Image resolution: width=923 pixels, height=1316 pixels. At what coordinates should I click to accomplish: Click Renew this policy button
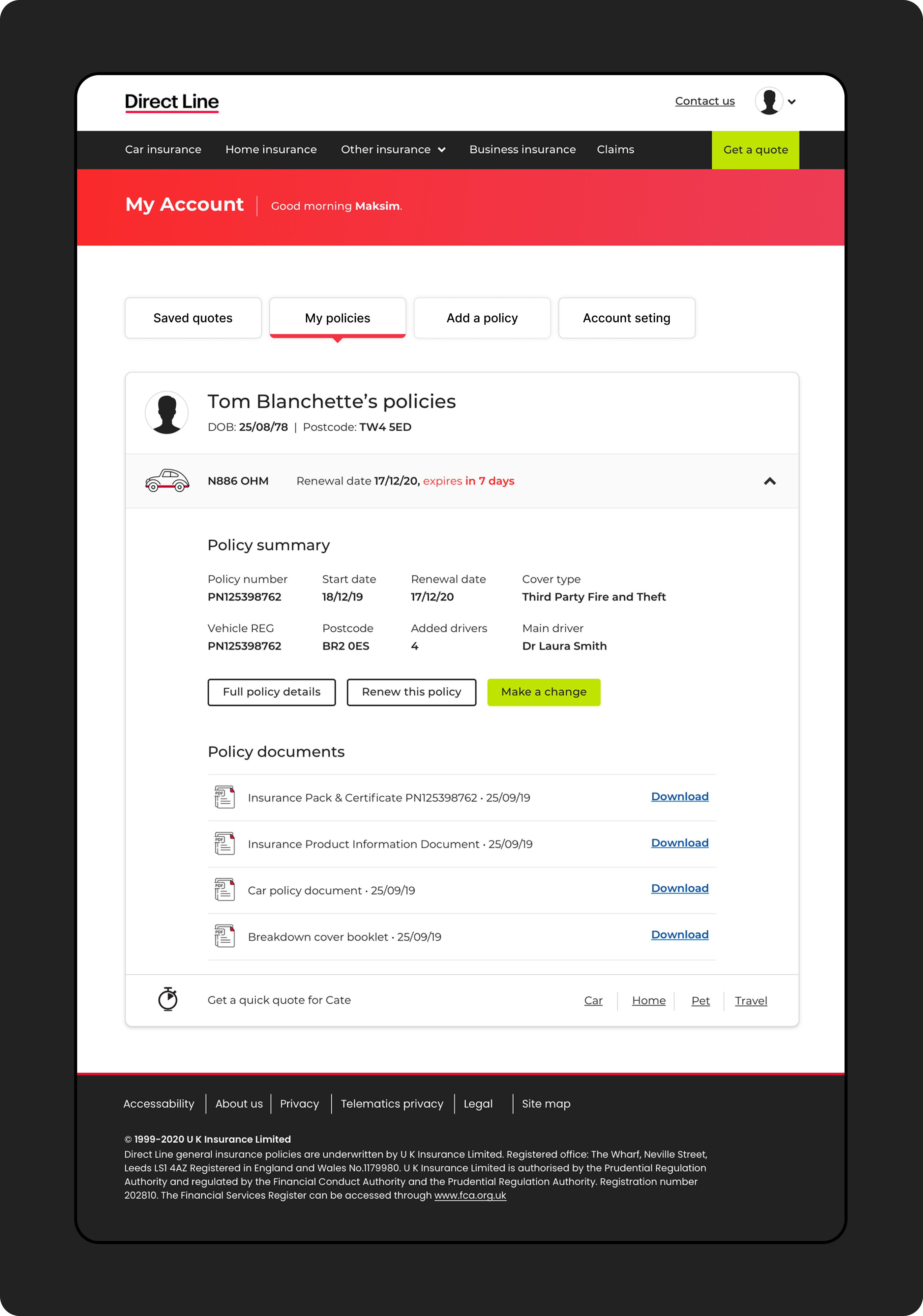click(x=411, y=692)
